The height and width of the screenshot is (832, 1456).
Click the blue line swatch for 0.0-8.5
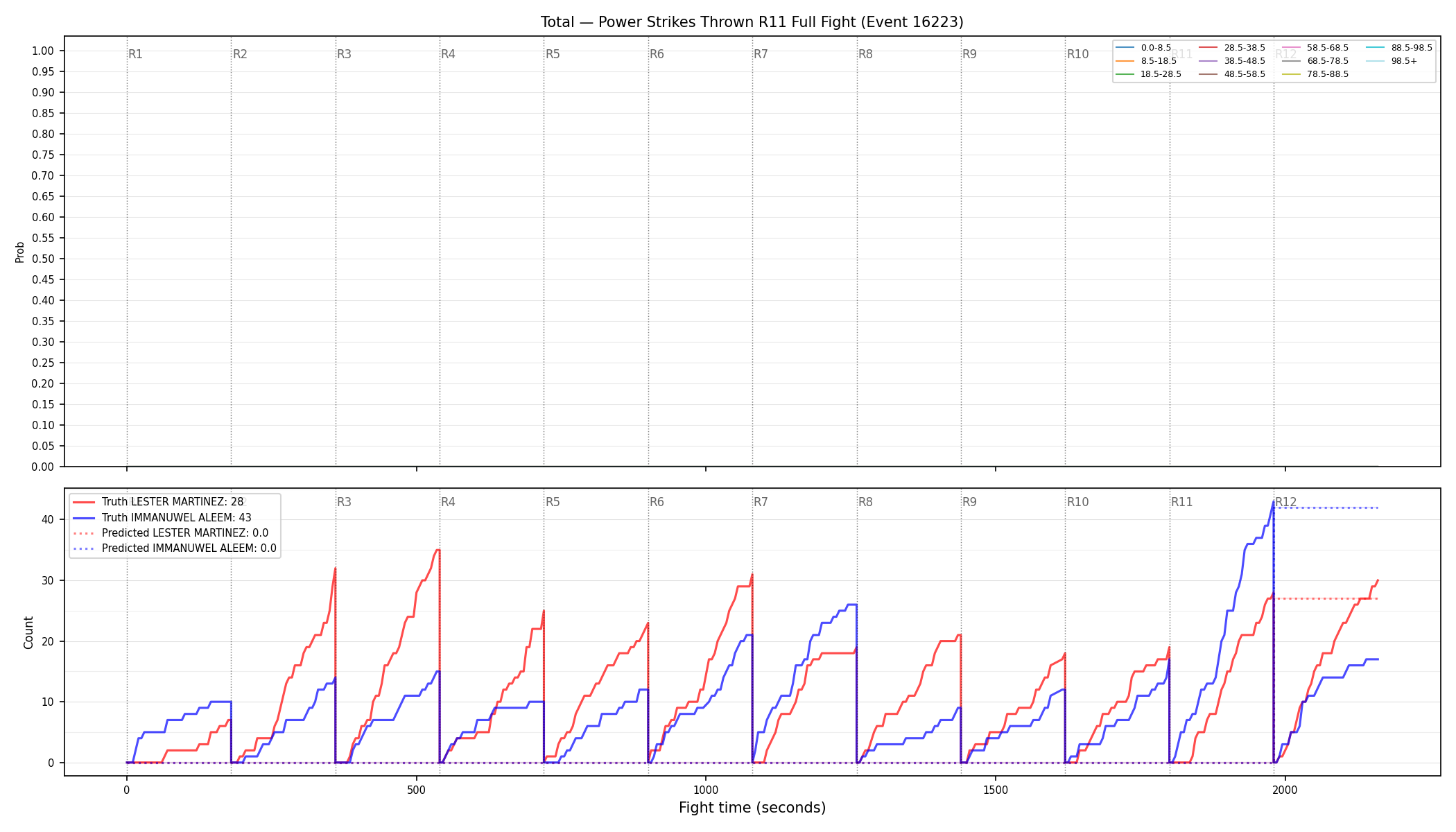[x=1125, y=48]
